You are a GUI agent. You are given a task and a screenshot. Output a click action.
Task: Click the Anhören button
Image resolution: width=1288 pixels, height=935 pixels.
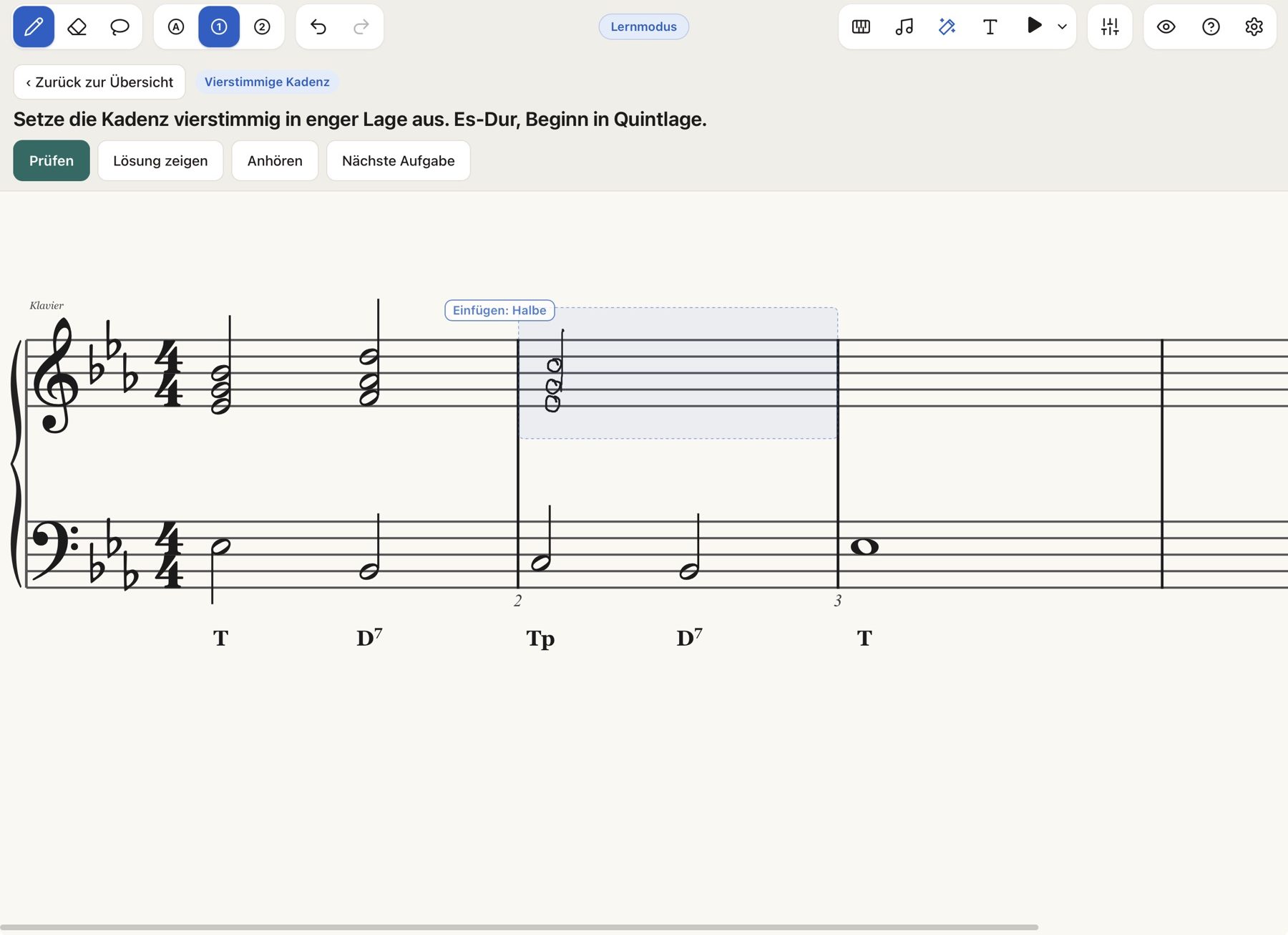point(275,161)
